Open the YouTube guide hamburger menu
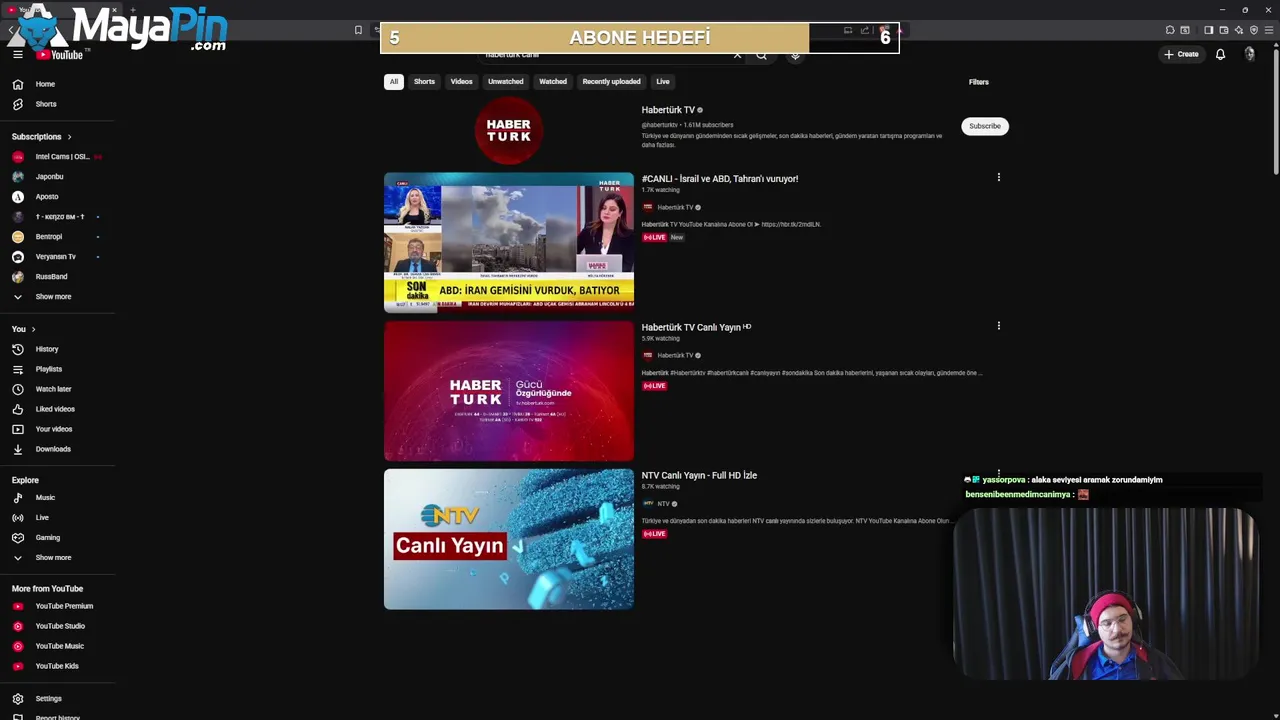Image resolution: width=1280 pixels, height=720 pixels. (17, 55)
